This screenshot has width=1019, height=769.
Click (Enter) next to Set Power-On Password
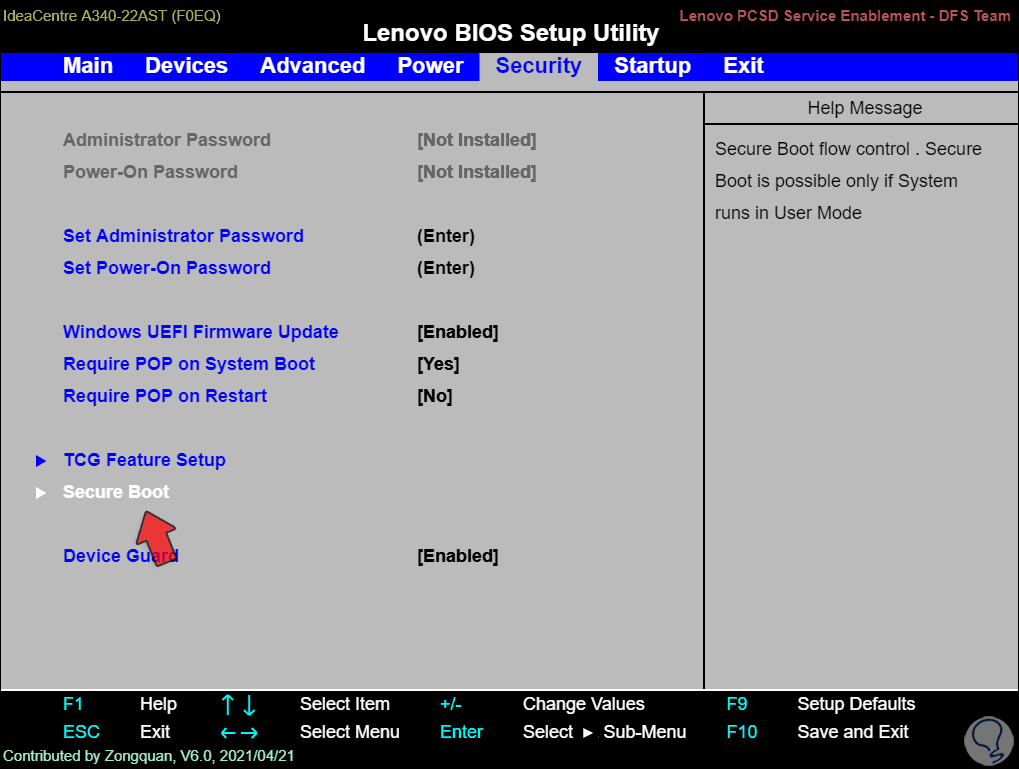446,268
